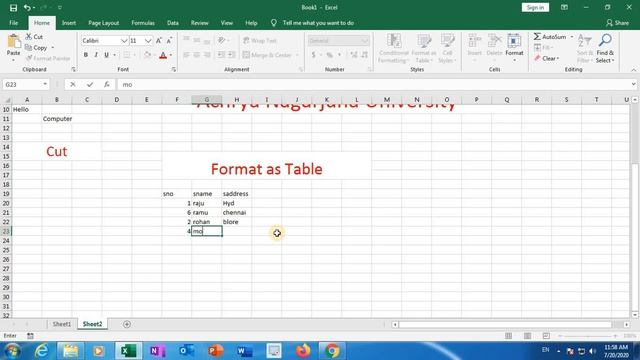Screen dimensions: 640x360
Task: Open the Clear eraser menu
Action: pyautogui.click(x=547, y=58)
